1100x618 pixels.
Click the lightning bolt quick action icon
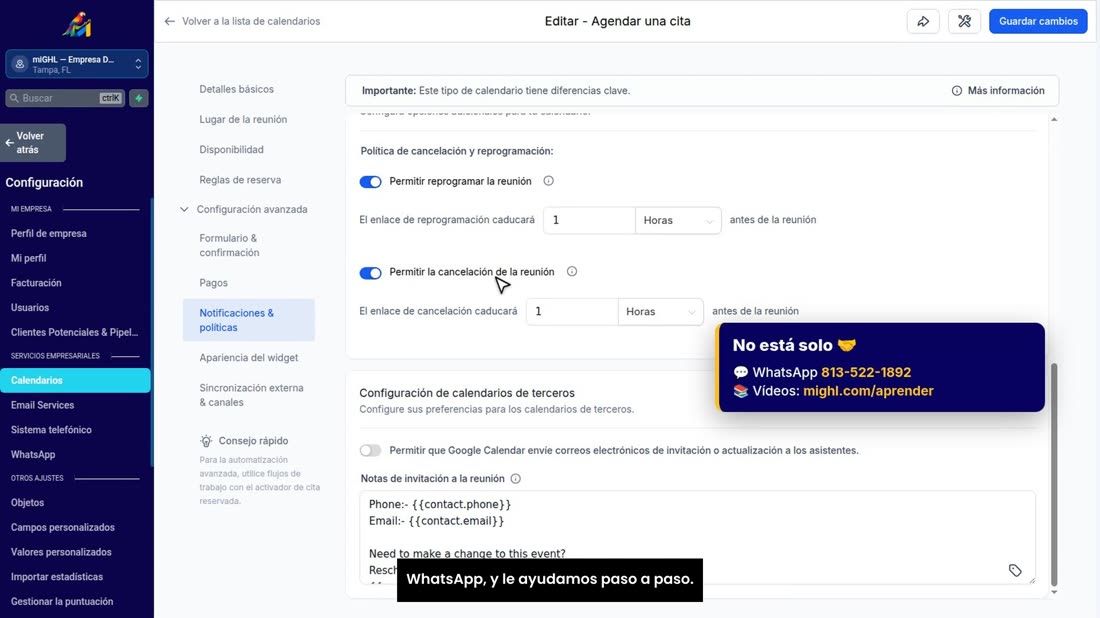pyautogui.click(x=139, y=98)
